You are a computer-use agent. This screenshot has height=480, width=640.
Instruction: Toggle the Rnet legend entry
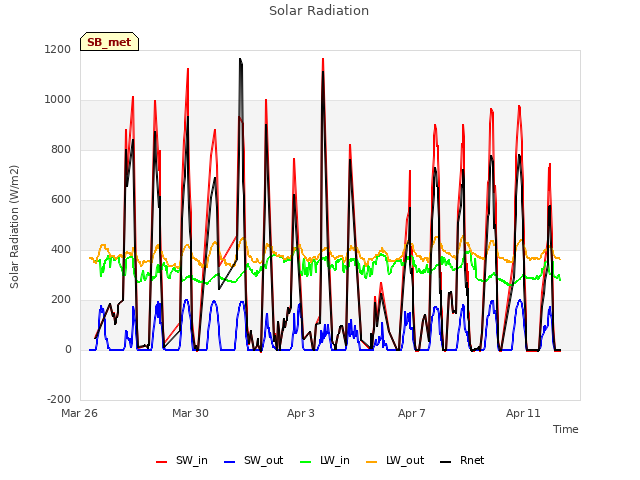pos(462,461)
